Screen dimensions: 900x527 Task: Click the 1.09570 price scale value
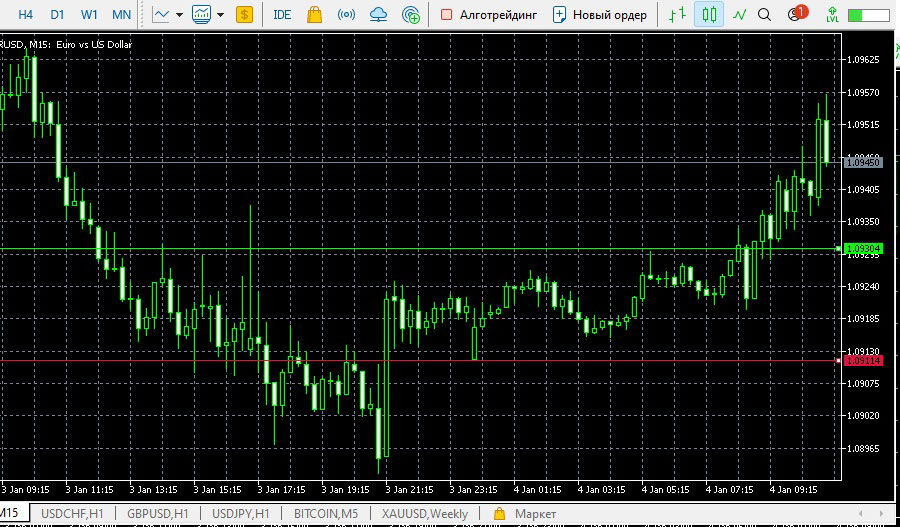[x=864, y=92]
